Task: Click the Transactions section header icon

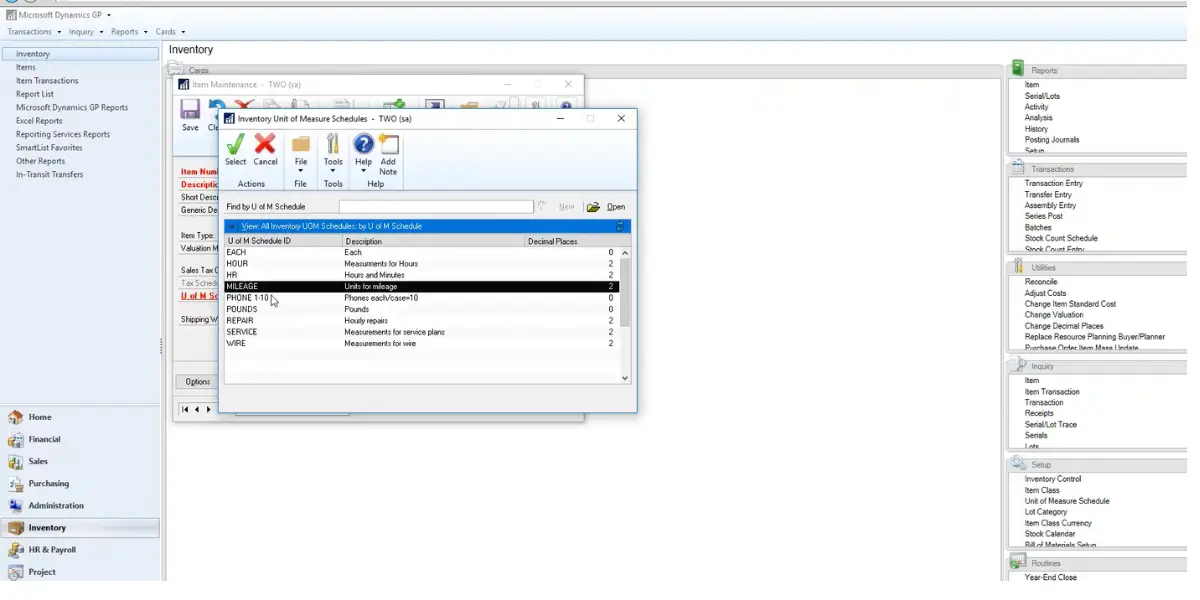Action: pyautogui.click(x=1018, y=168)
